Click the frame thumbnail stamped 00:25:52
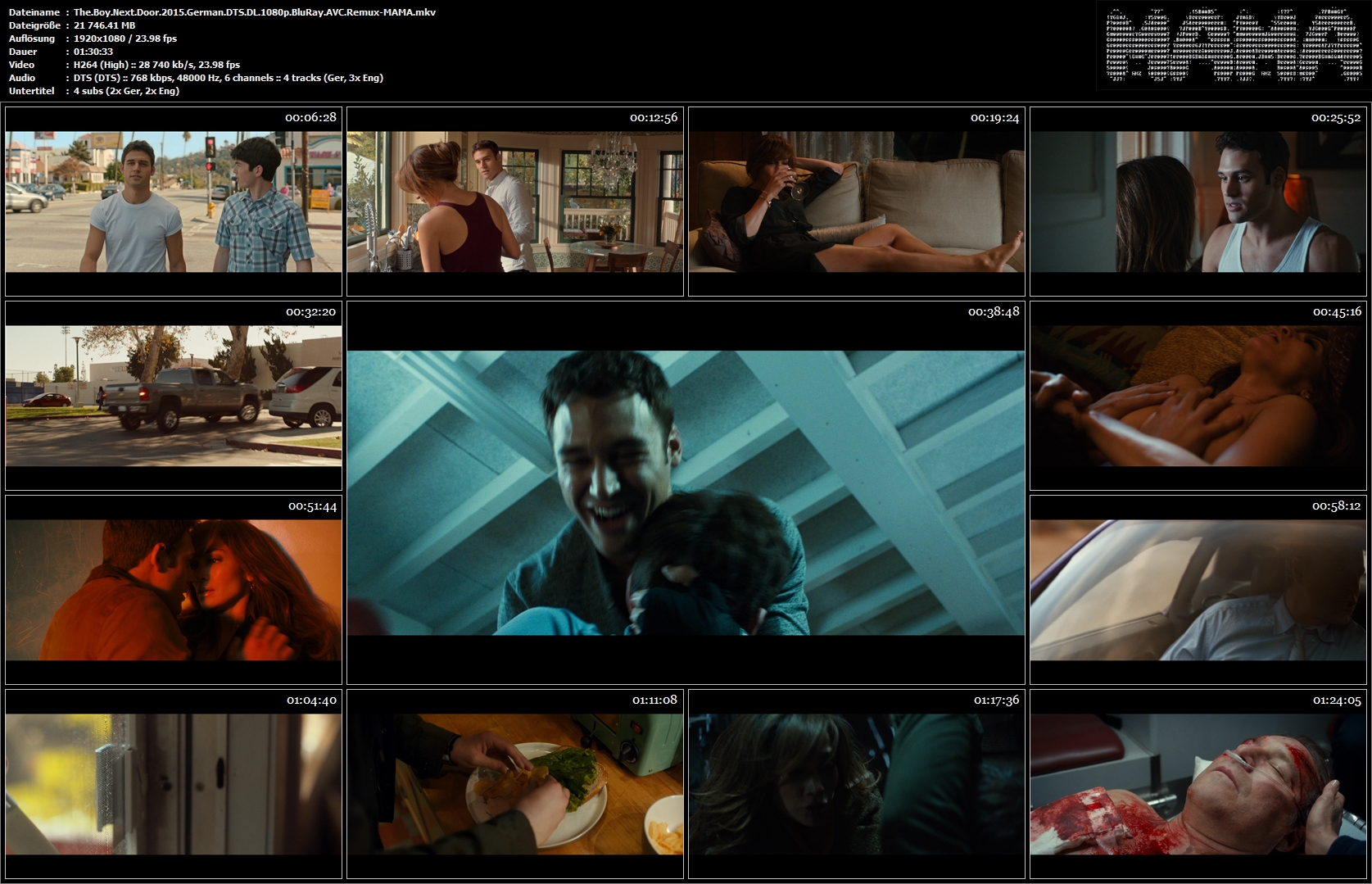 [1198, 202]
